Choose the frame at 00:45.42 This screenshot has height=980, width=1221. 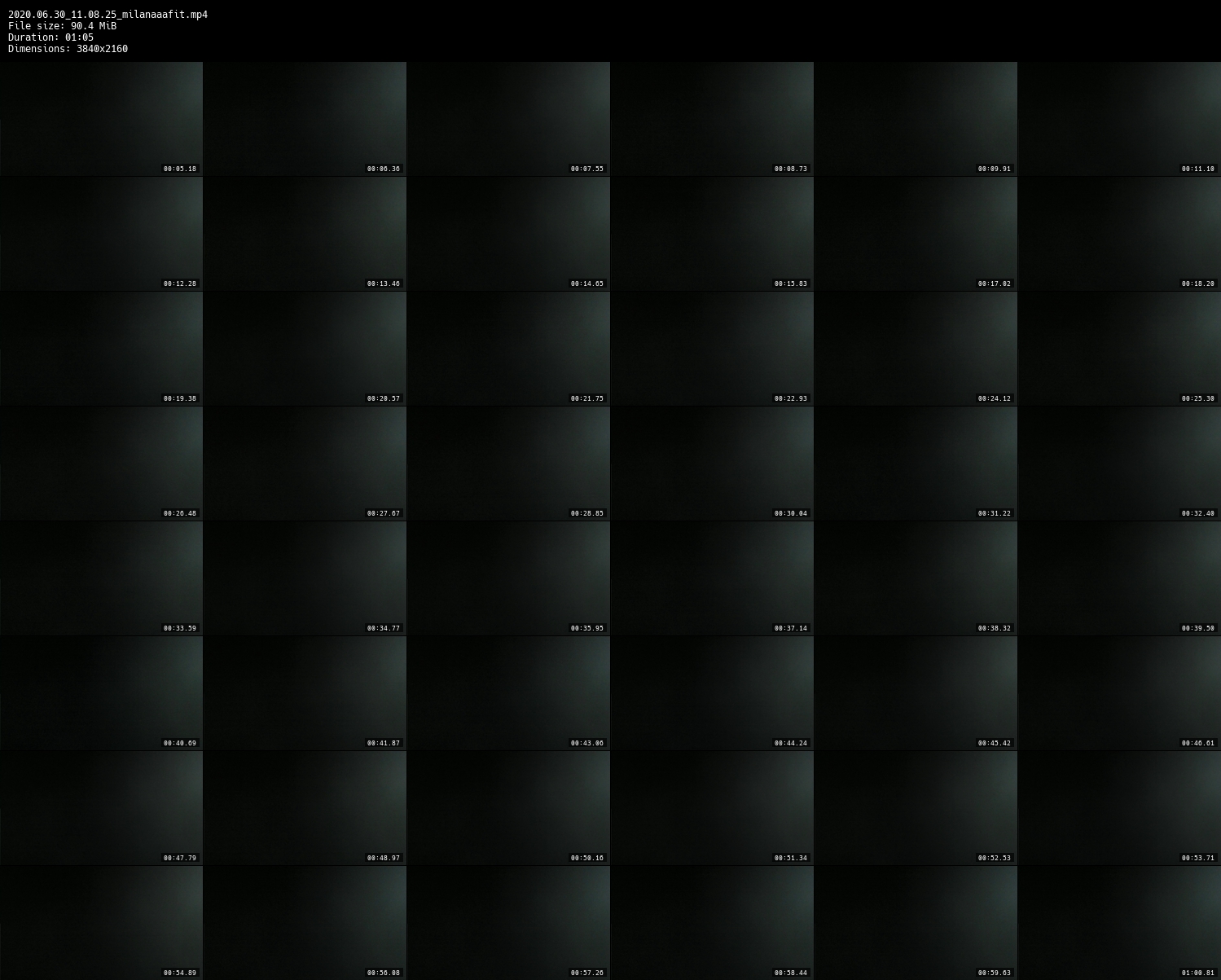click(x=916, y=693)
